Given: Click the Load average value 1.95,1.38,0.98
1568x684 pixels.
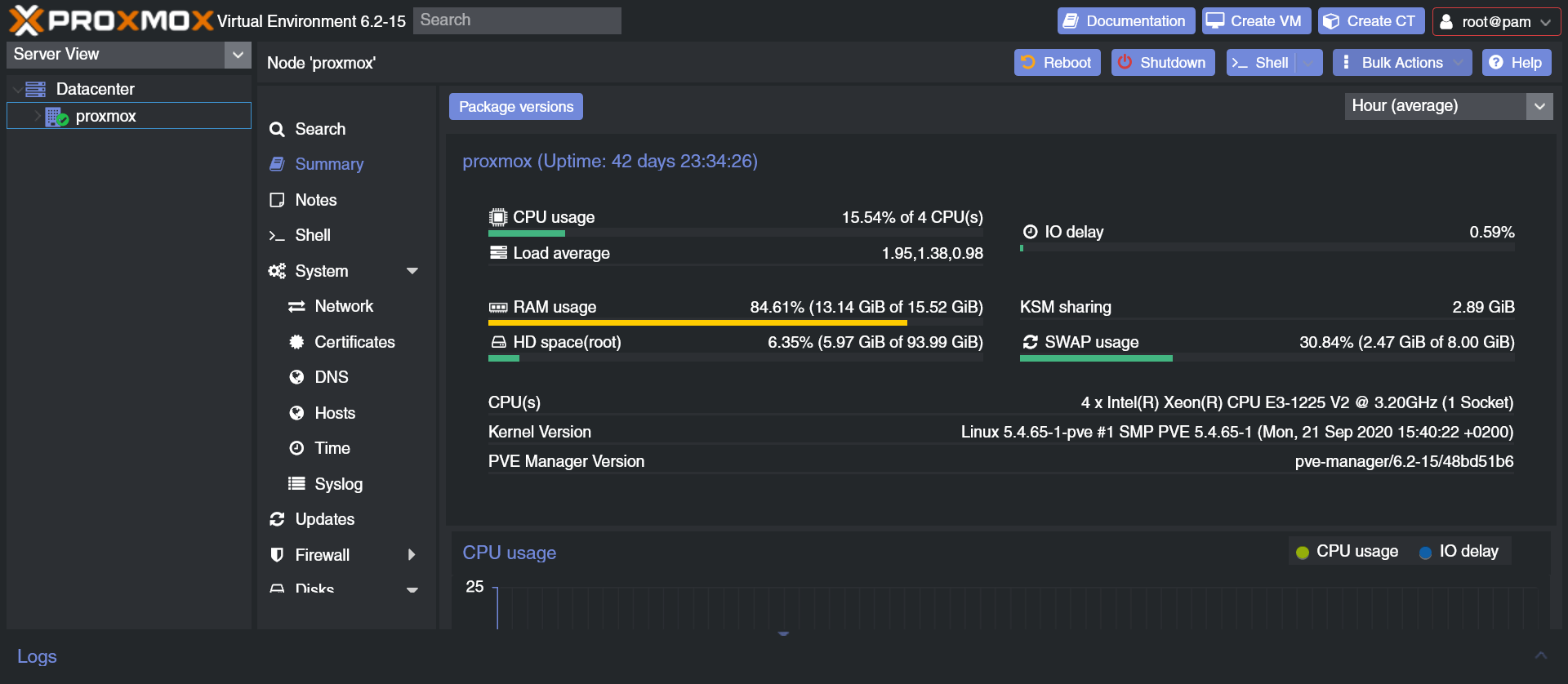Looking at the screenshot, I should click(x=933, y=253).
